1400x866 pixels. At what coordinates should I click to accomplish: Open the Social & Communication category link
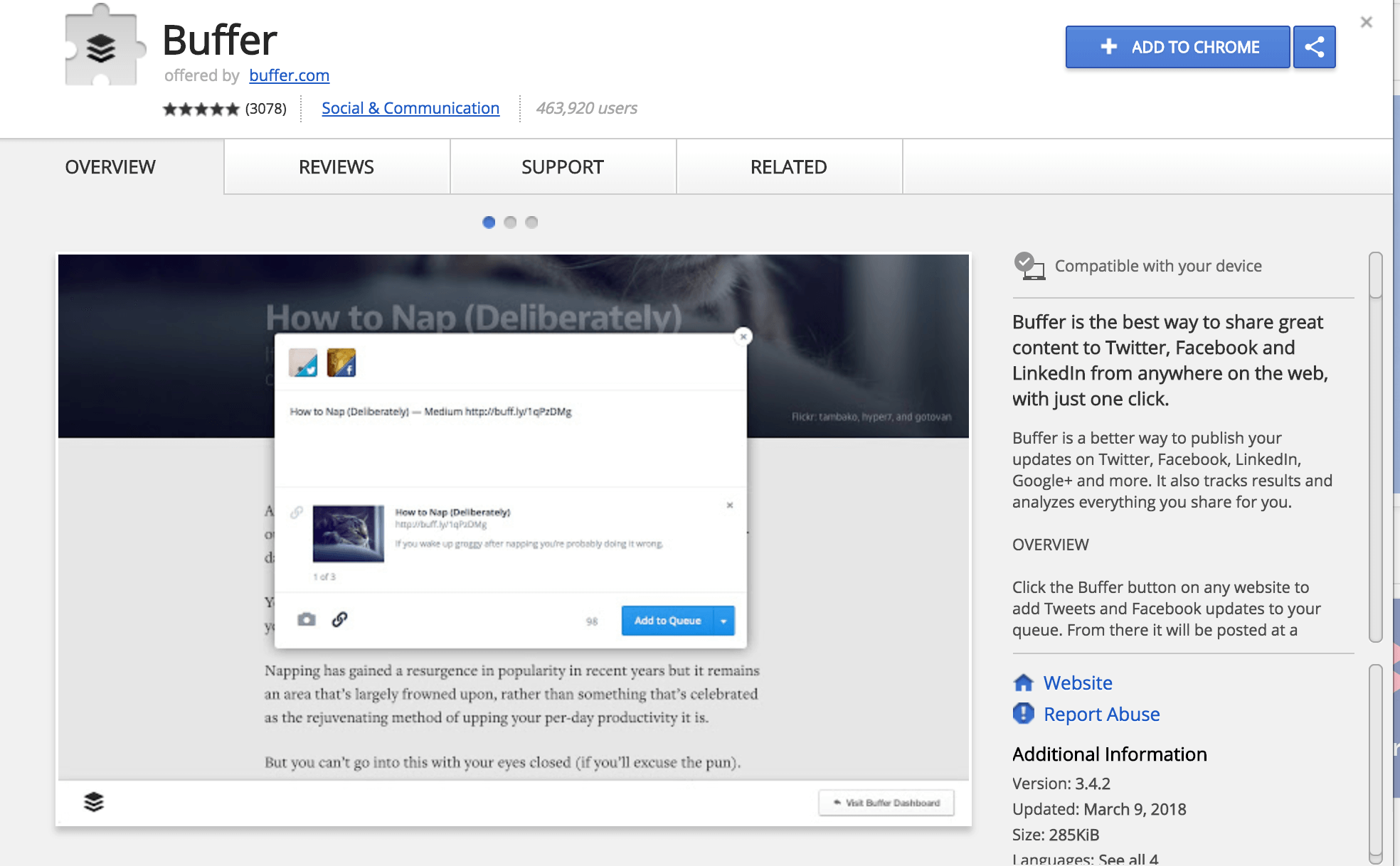(410, 108)
